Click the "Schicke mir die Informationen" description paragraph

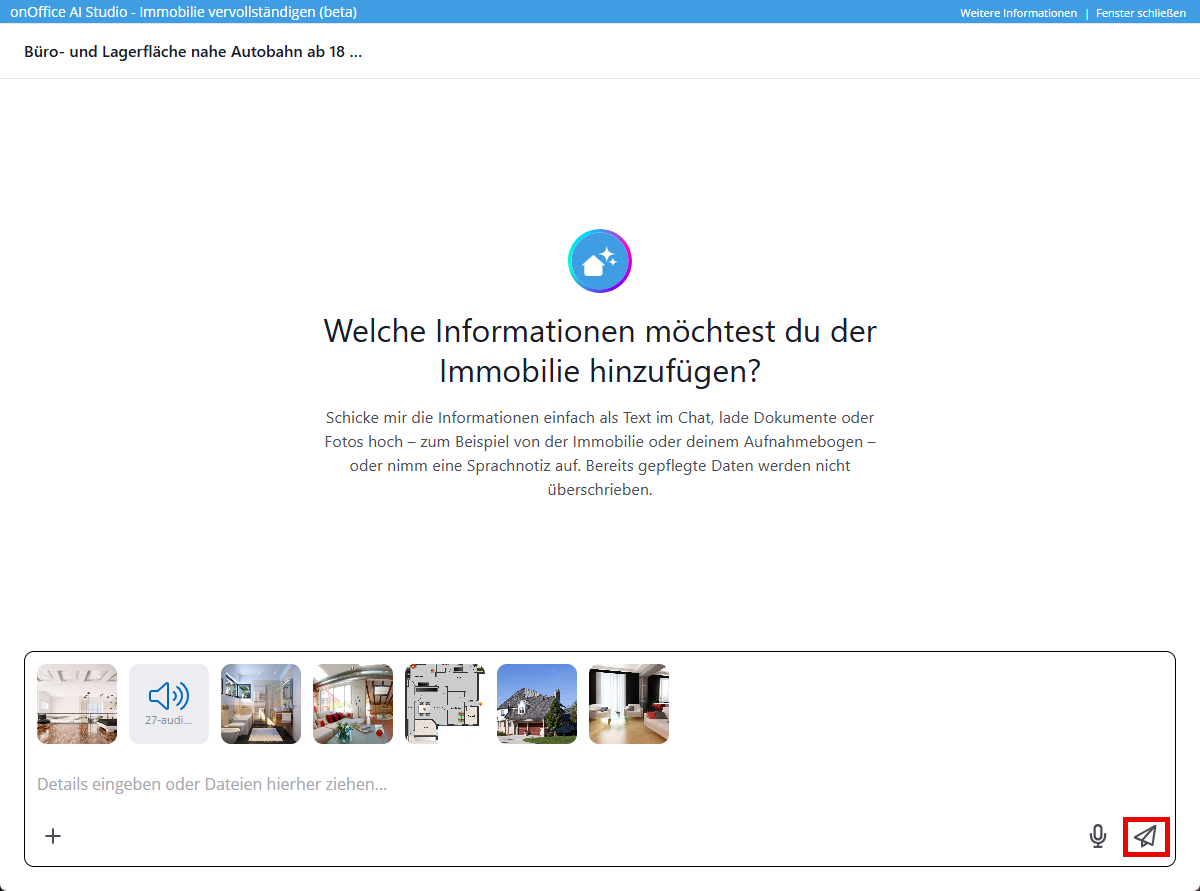point(600,453)
